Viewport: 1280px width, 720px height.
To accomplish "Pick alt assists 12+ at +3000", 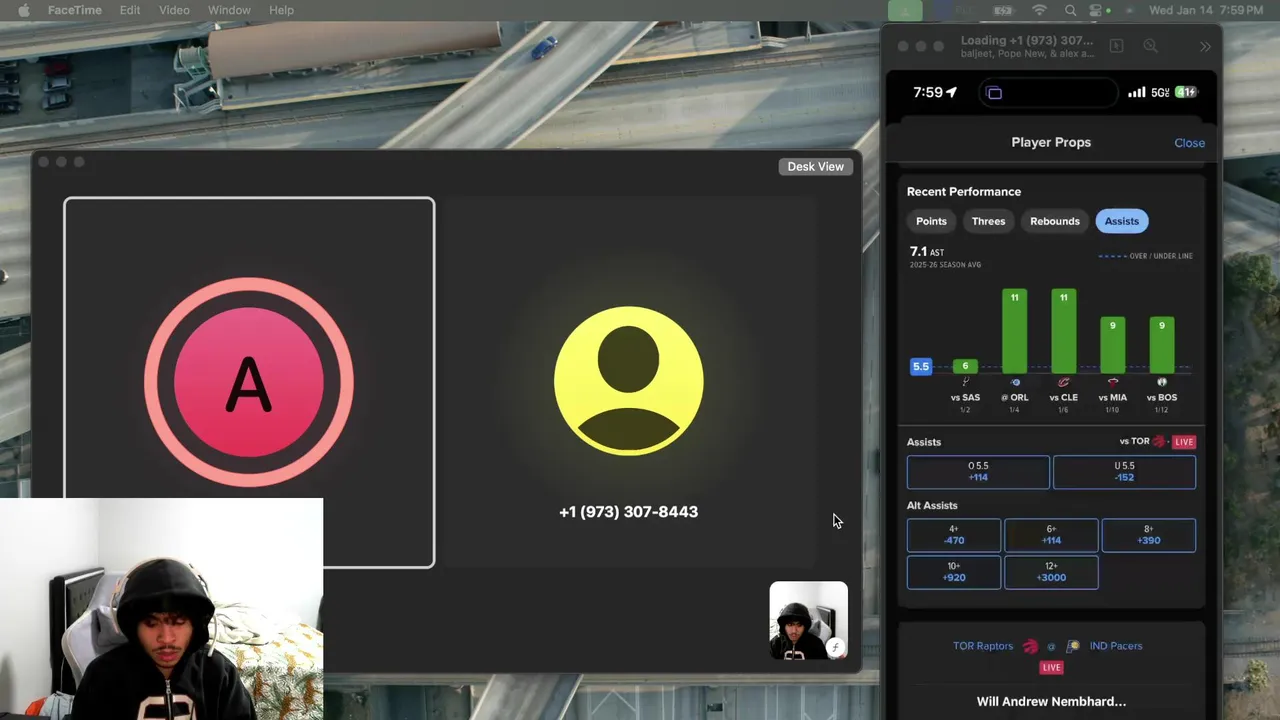I will 1051,572.
